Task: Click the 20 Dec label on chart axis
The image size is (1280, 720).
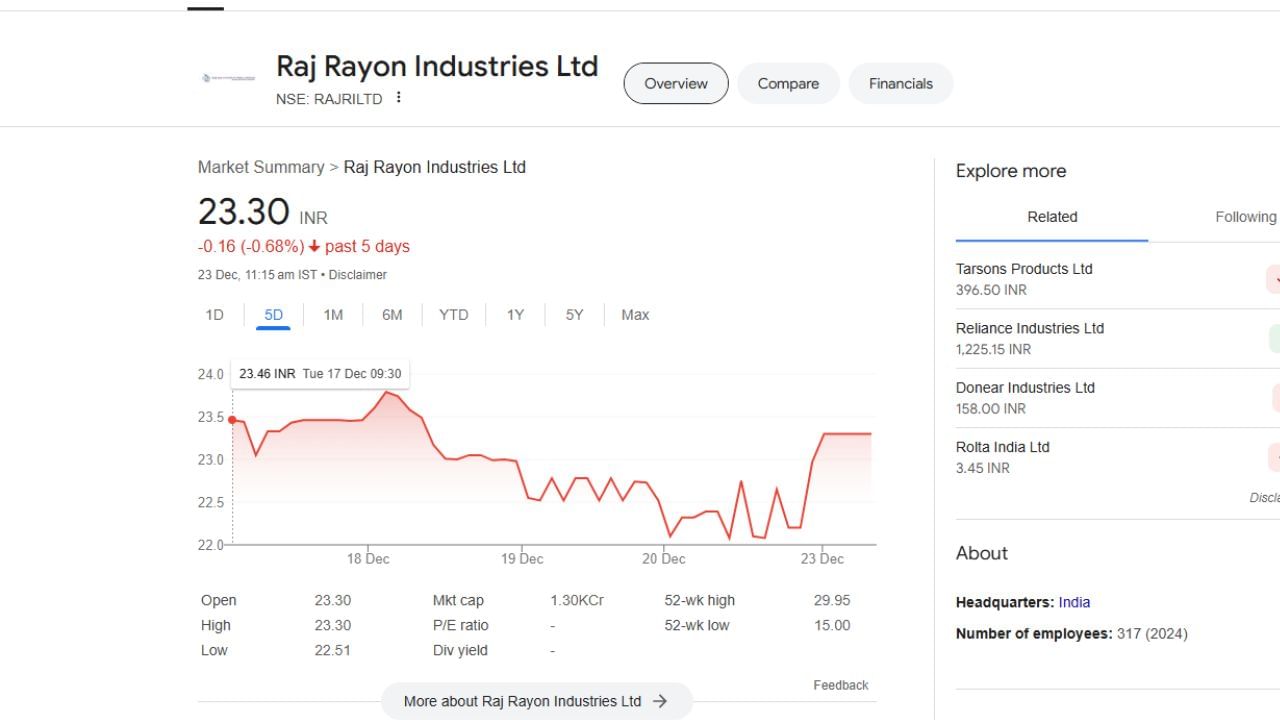Action: pyautogui.click(x=664, y=559)
